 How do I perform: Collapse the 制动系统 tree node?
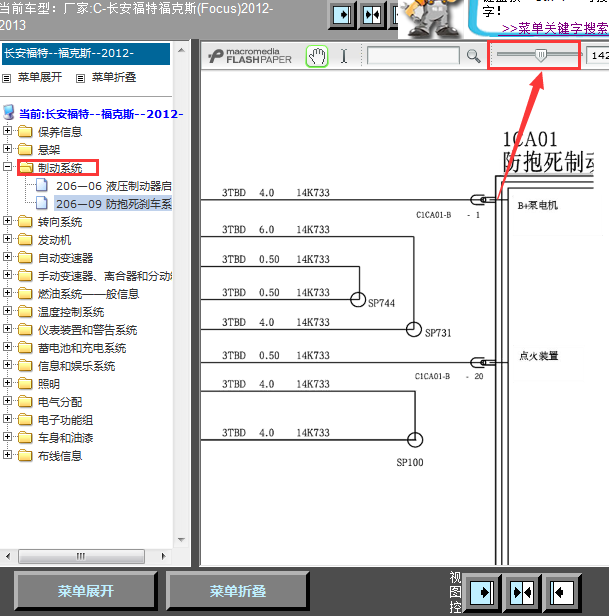[x=7, y=167]
